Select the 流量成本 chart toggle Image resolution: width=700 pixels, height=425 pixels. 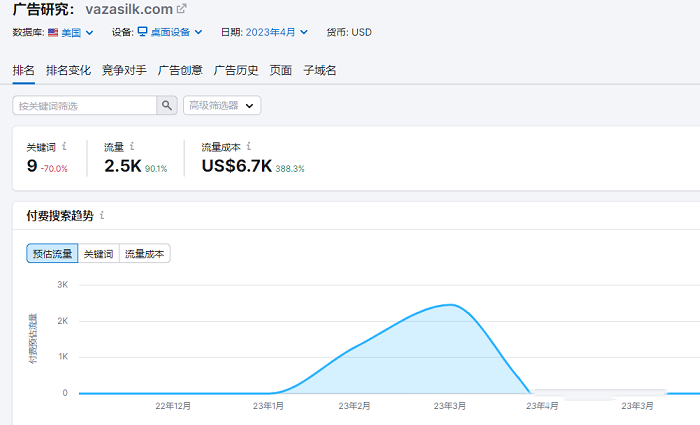145,254
